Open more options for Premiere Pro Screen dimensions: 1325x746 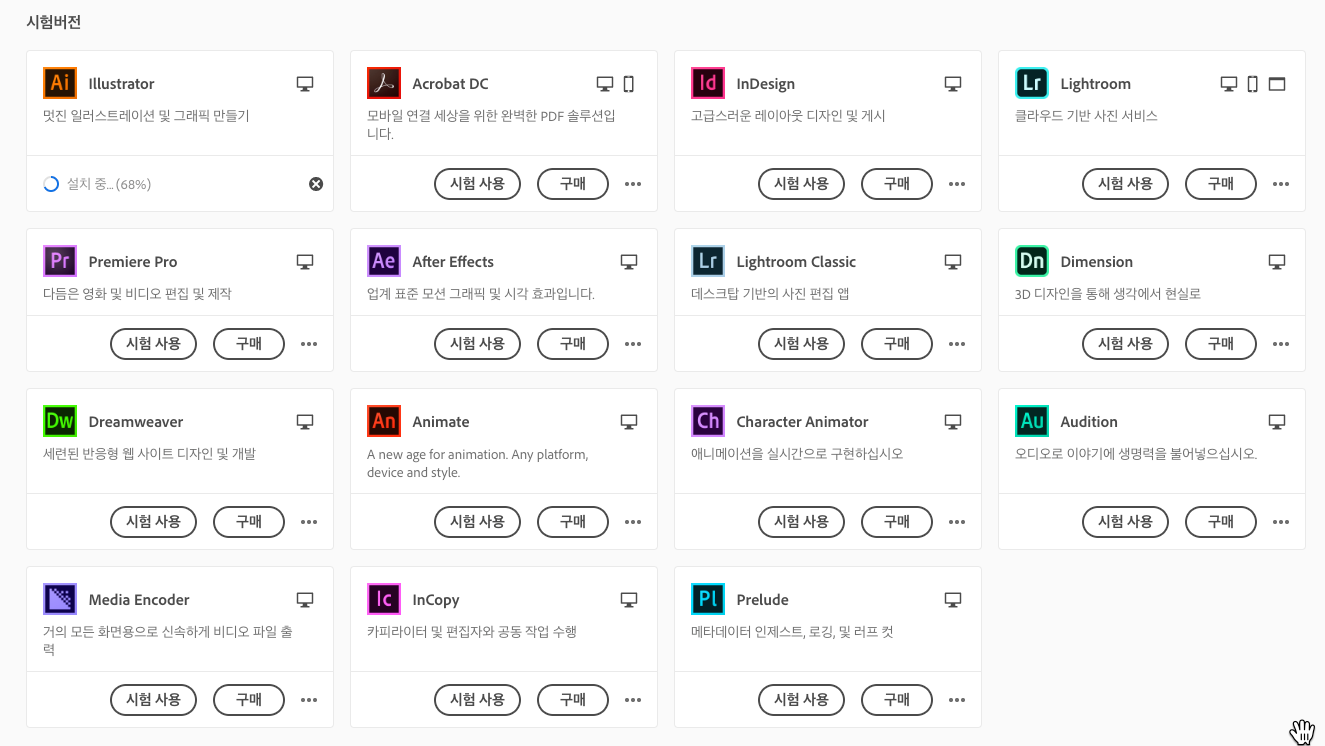pyautogui.click(x=309, y=344)
